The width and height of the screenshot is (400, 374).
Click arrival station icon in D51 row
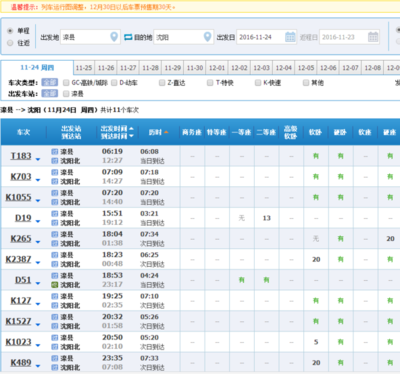click(55, 285)
